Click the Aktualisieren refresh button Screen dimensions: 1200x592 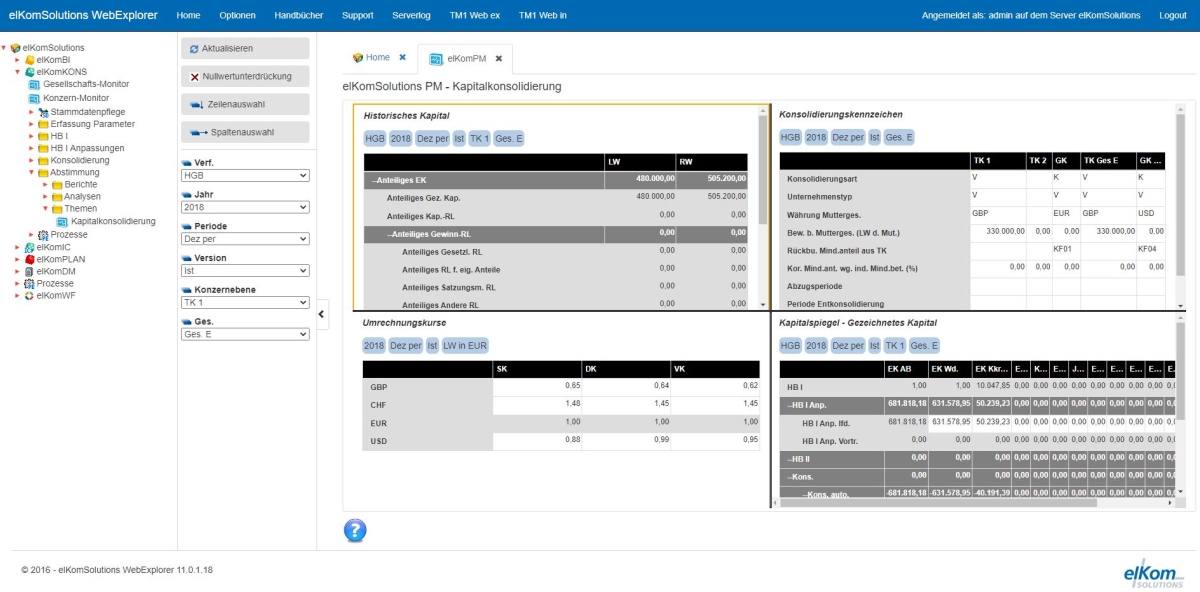[245, 48]
